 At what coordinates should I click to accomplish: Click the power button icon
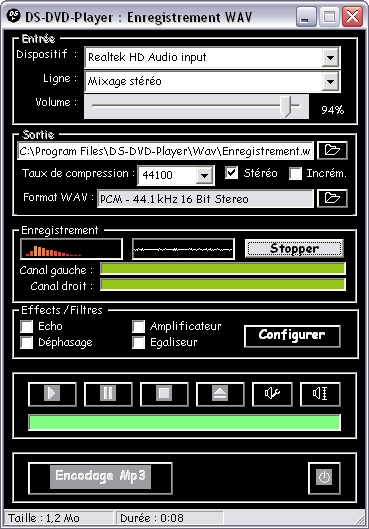(x=324, y=477)
